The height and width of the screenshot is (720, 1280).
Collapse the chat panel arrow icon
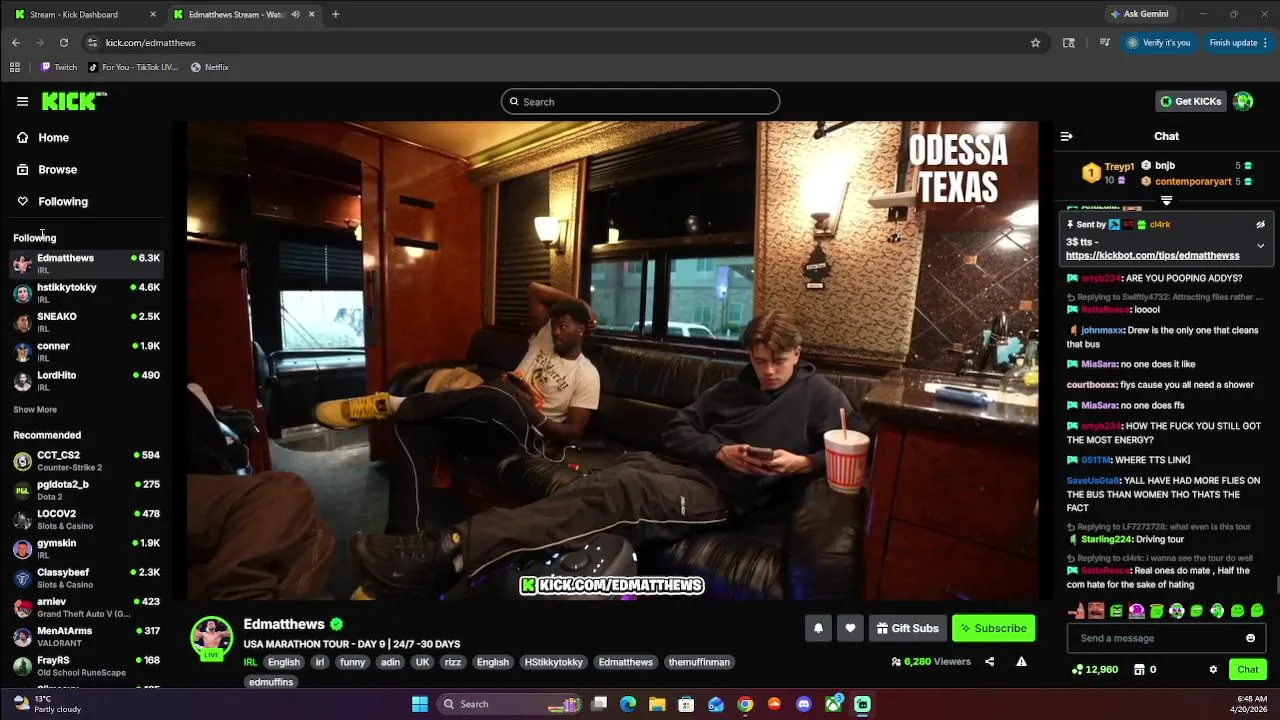pos(1066,136)
